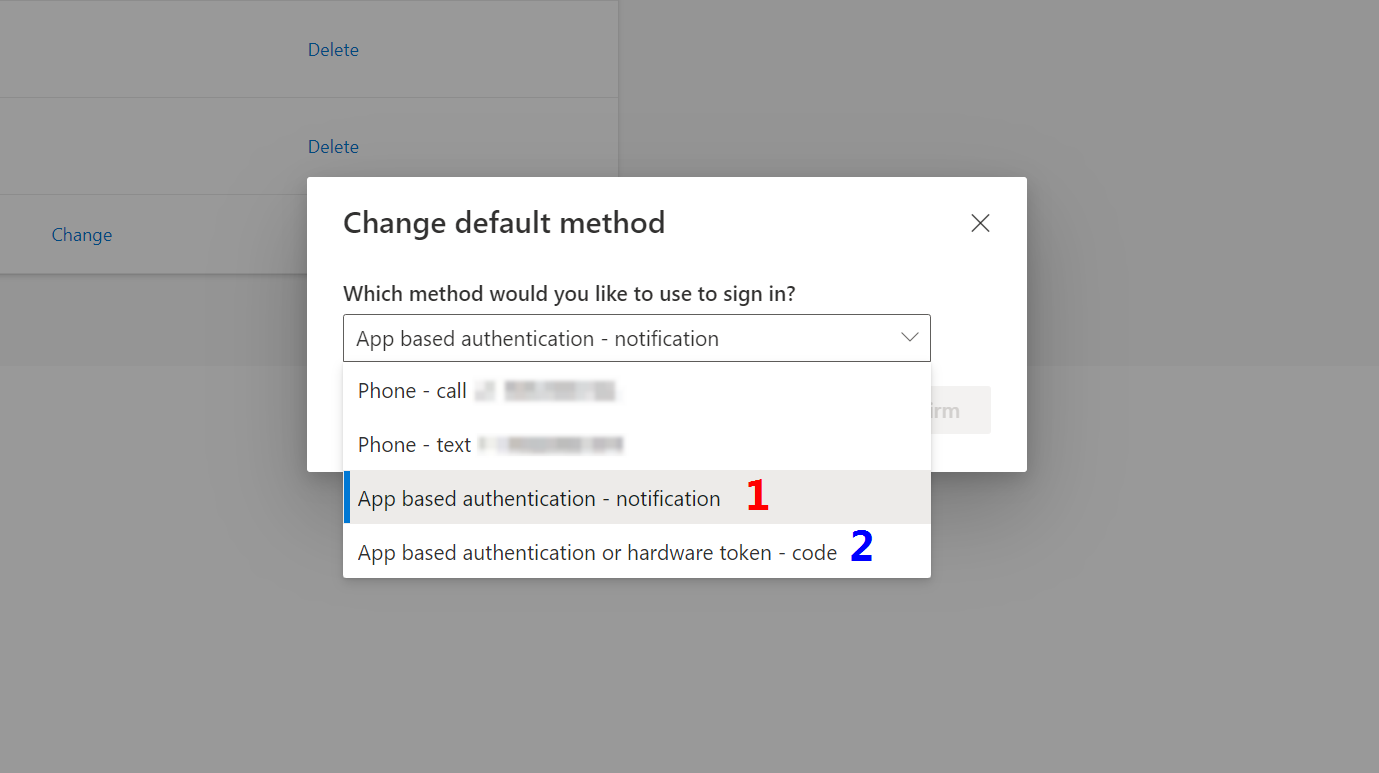Select Phone - call option
Screen dimensions: 1379x773
(x=636, y=390)
